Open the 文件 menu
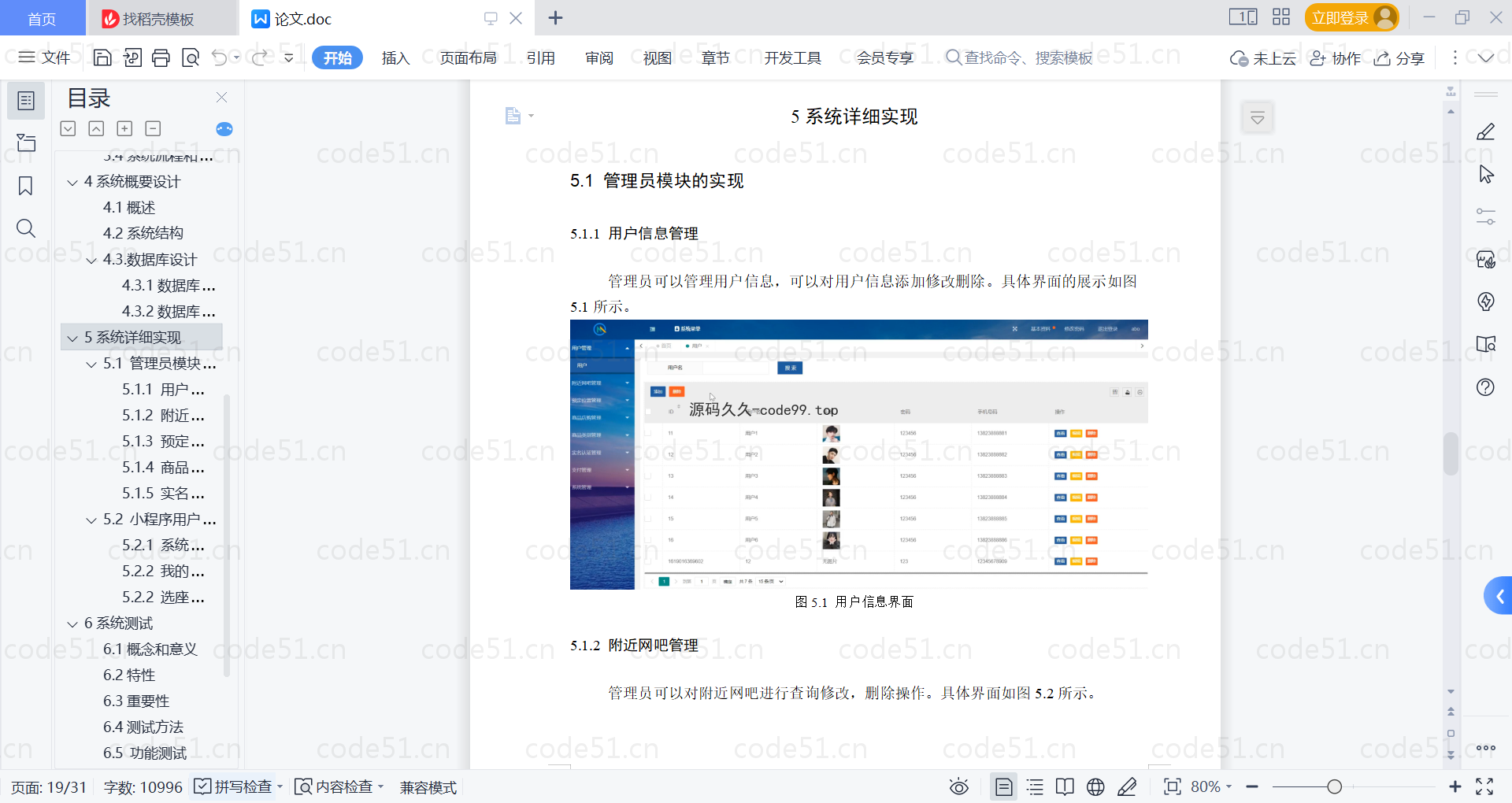The width and height of the screenshot is (1512, 803). (x=45, y=57)
